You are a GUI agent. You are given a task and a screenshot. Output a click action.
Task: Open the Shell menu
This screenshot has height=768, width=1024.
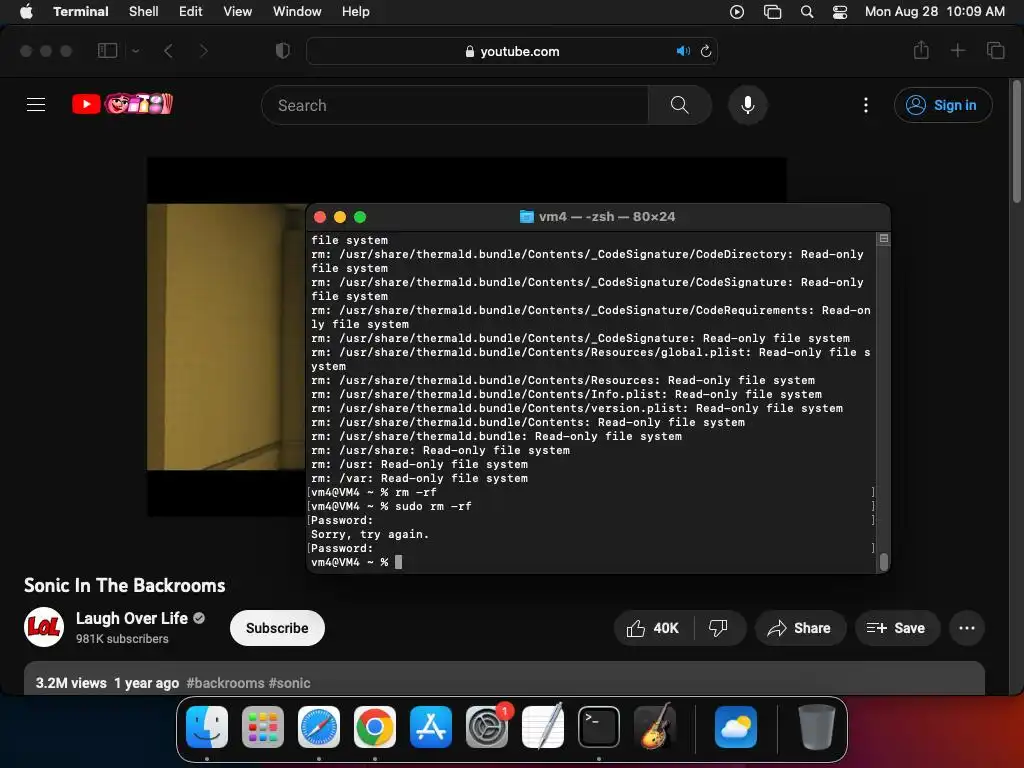click(x=144, y=12)
